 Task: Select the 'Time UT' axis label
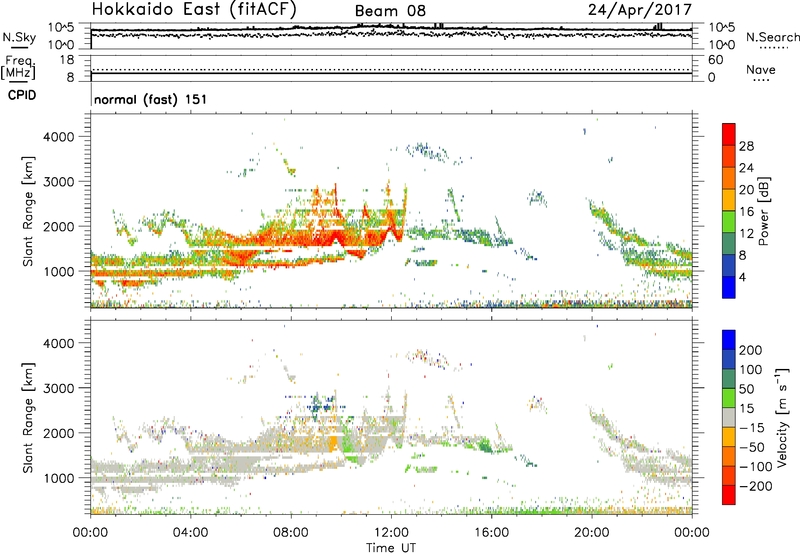pyautogui.click(x=391, y=548)
